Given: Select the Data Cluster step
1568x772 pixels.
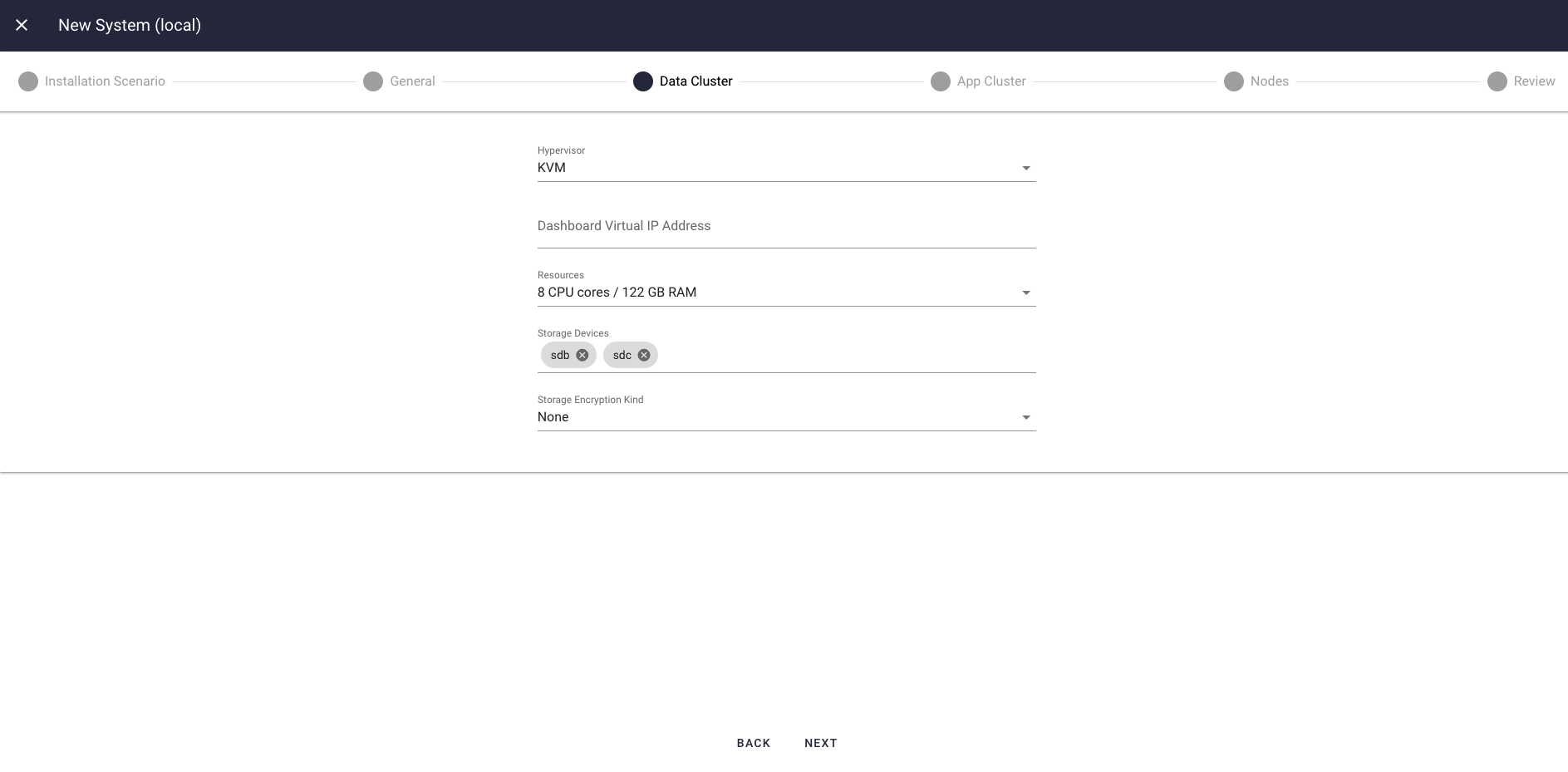Looking at the screenshot, I should tap(683, 81).
